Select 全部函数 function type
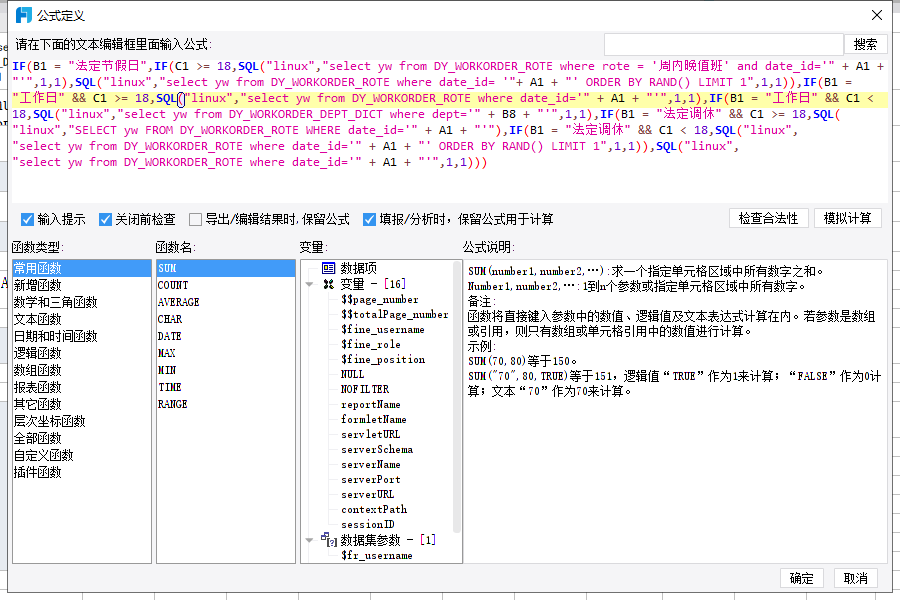This screenshot has width=900, height=600. [82, 438]
